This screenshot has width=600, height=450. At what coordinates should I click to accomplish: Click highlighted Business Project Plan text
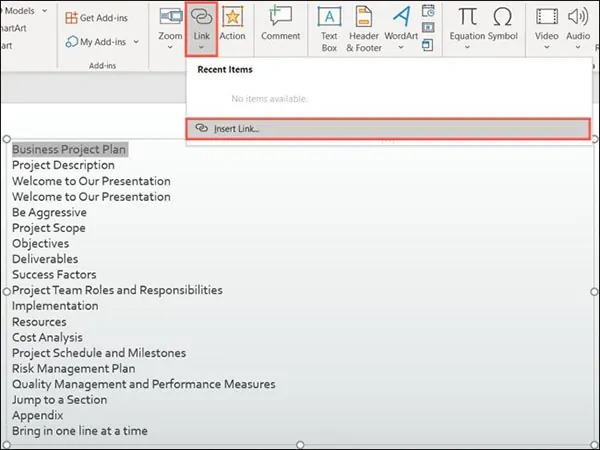69,150
